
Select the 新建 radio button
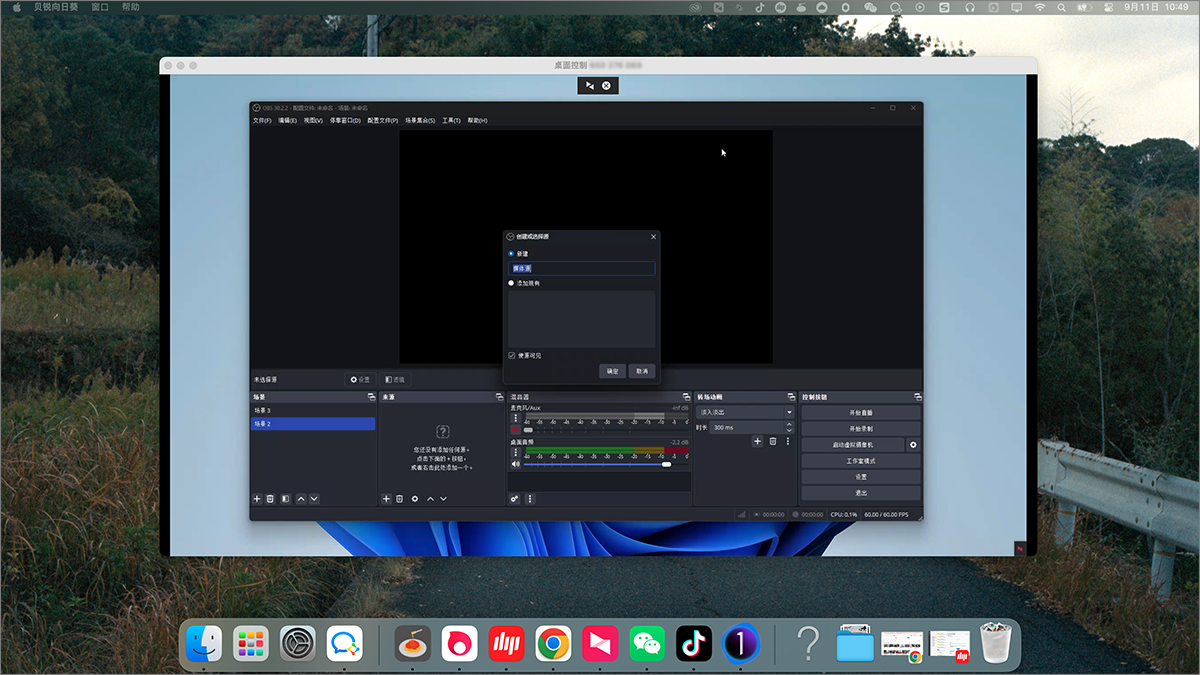tap(511, 254)
